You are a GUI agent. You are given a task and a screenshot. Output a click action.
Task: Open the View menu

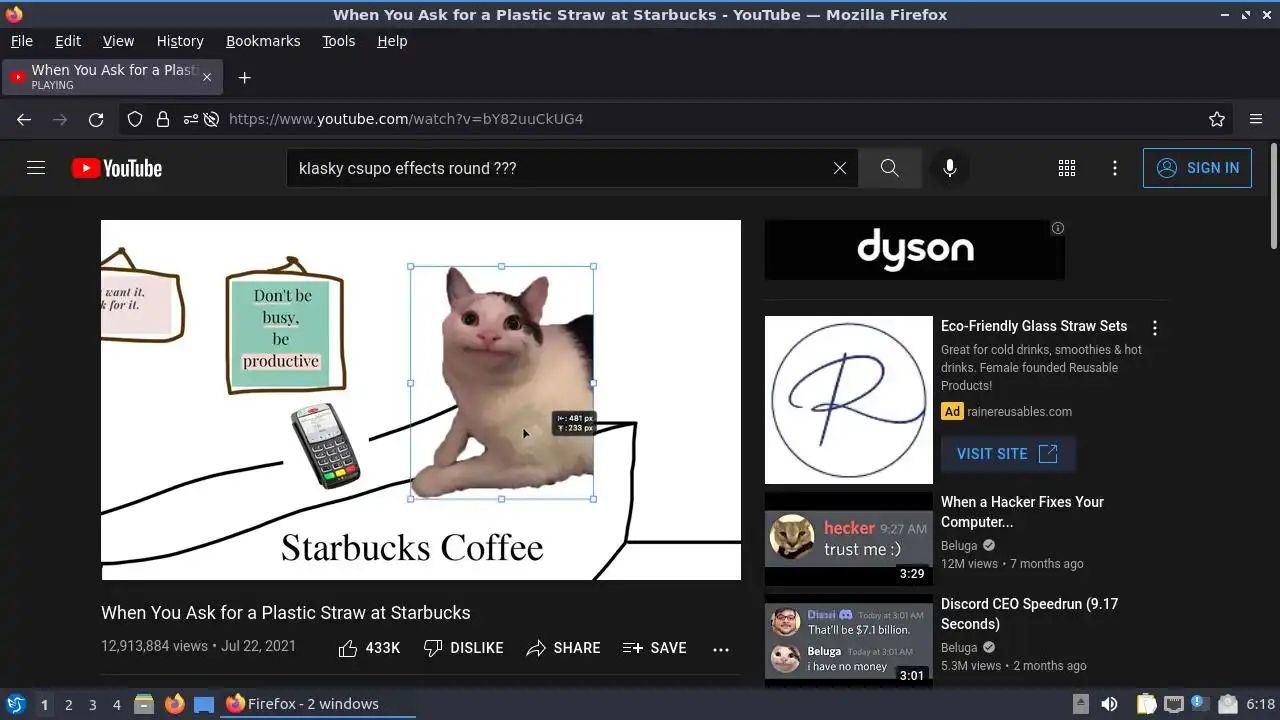[118, 41]
